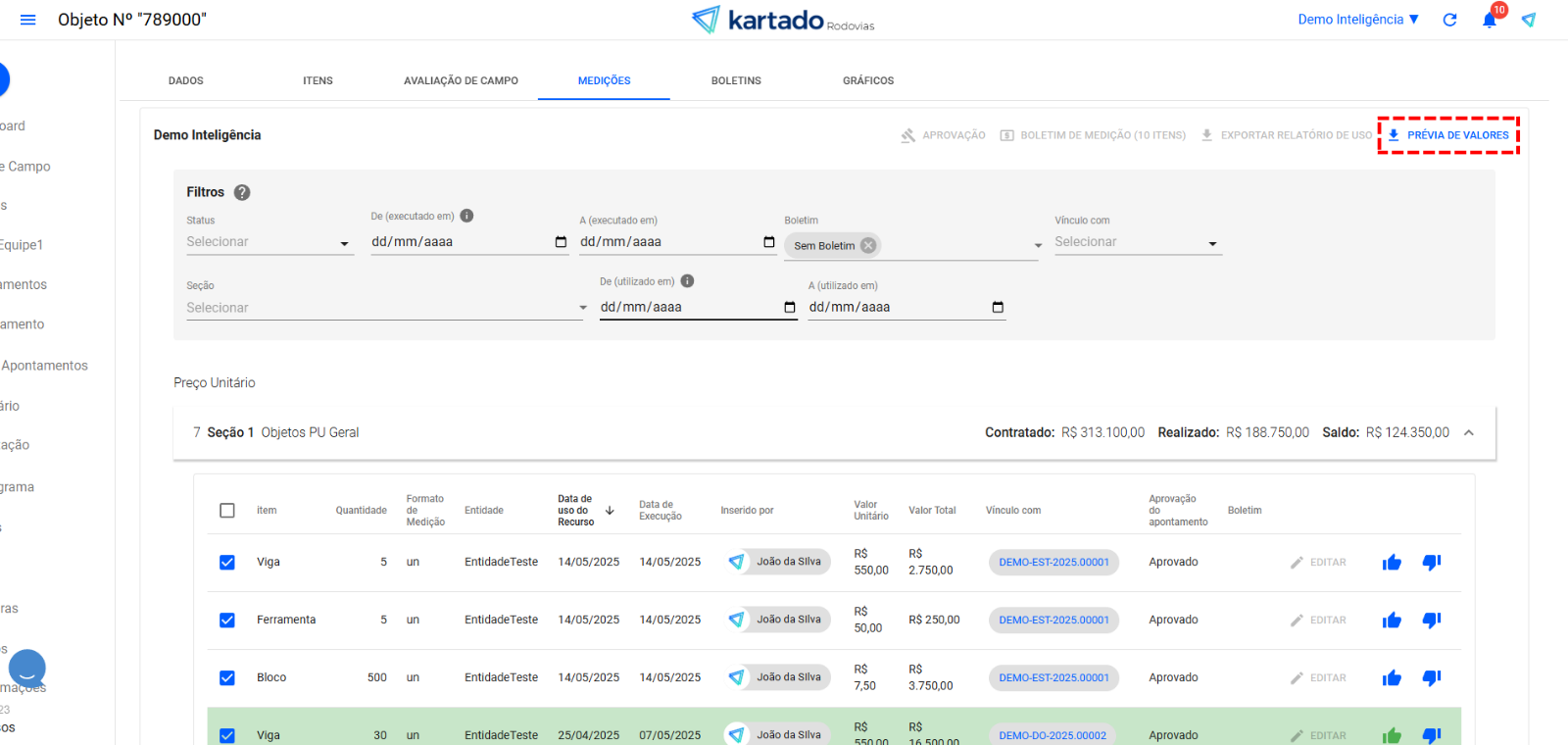1568x745 pixels.
Task: Click info icon beside De (executado em)
Action: 467,216
